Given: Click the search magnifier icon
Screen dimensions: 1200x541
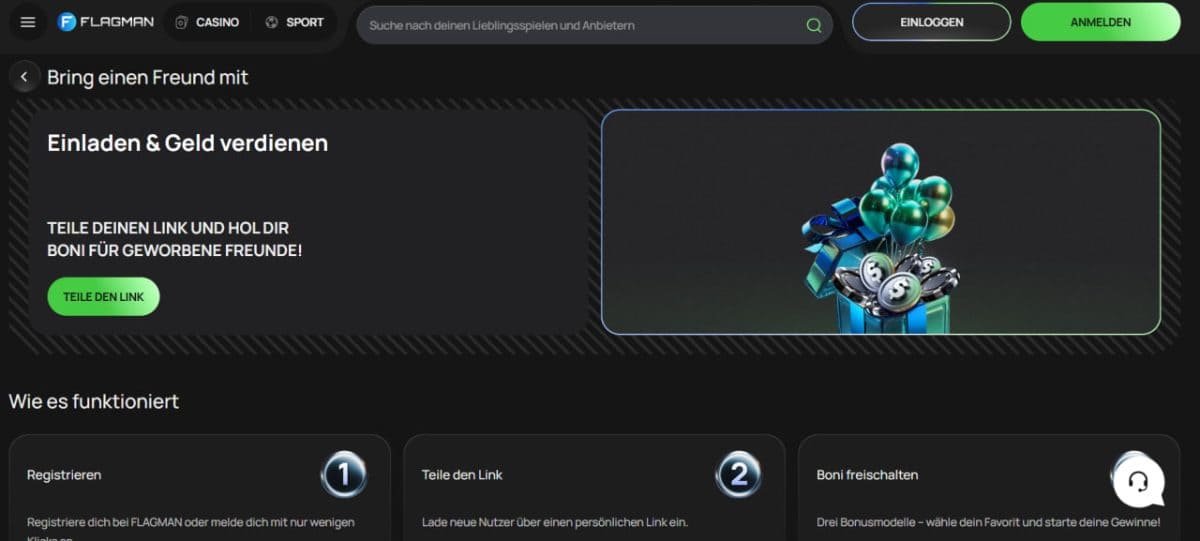Looking at the screenshot, I should pyautogui.click(x=814, y=25).
